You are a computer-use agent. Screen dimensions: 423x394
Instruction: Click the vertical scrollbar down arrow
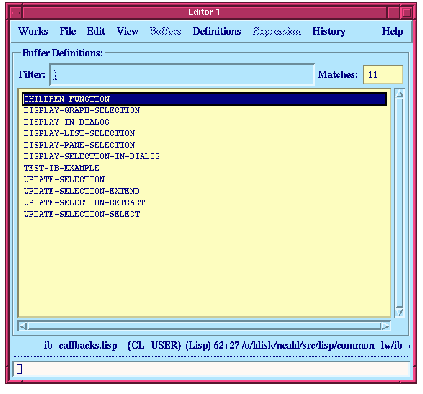point(400,312)
